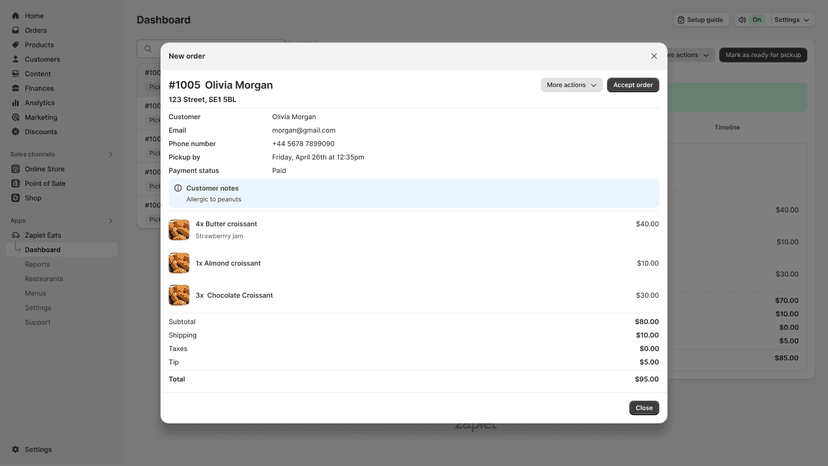
Task: Click the Marketing target icon
Action: 15,117
